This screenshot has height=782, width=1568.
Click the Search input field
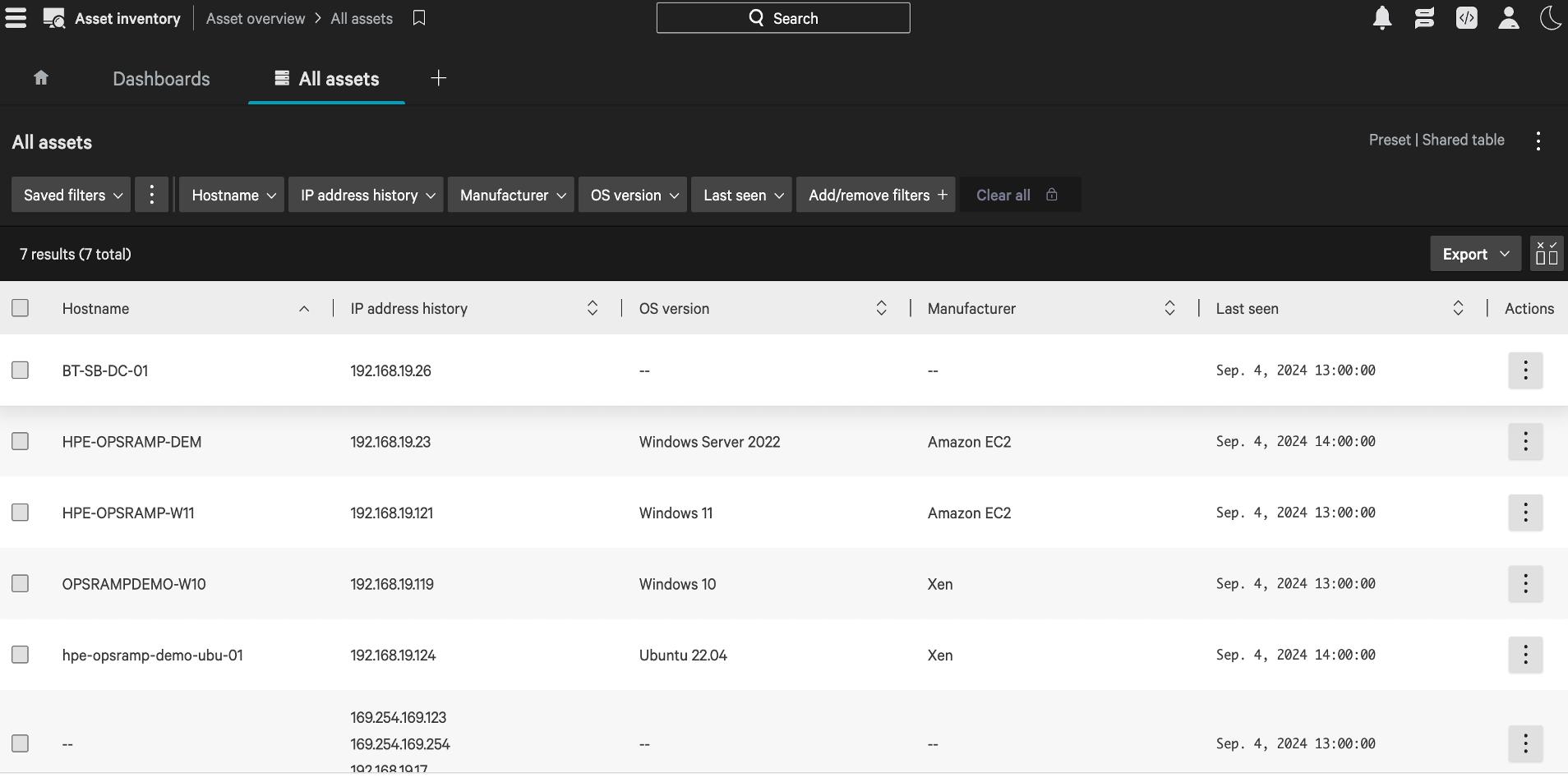[783, 18]
